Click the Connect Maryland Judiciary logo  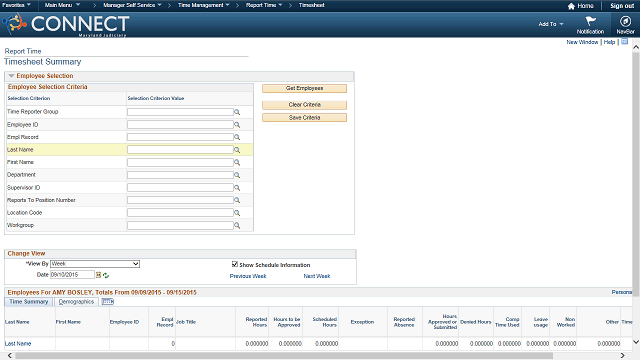(x=67, y=24)
